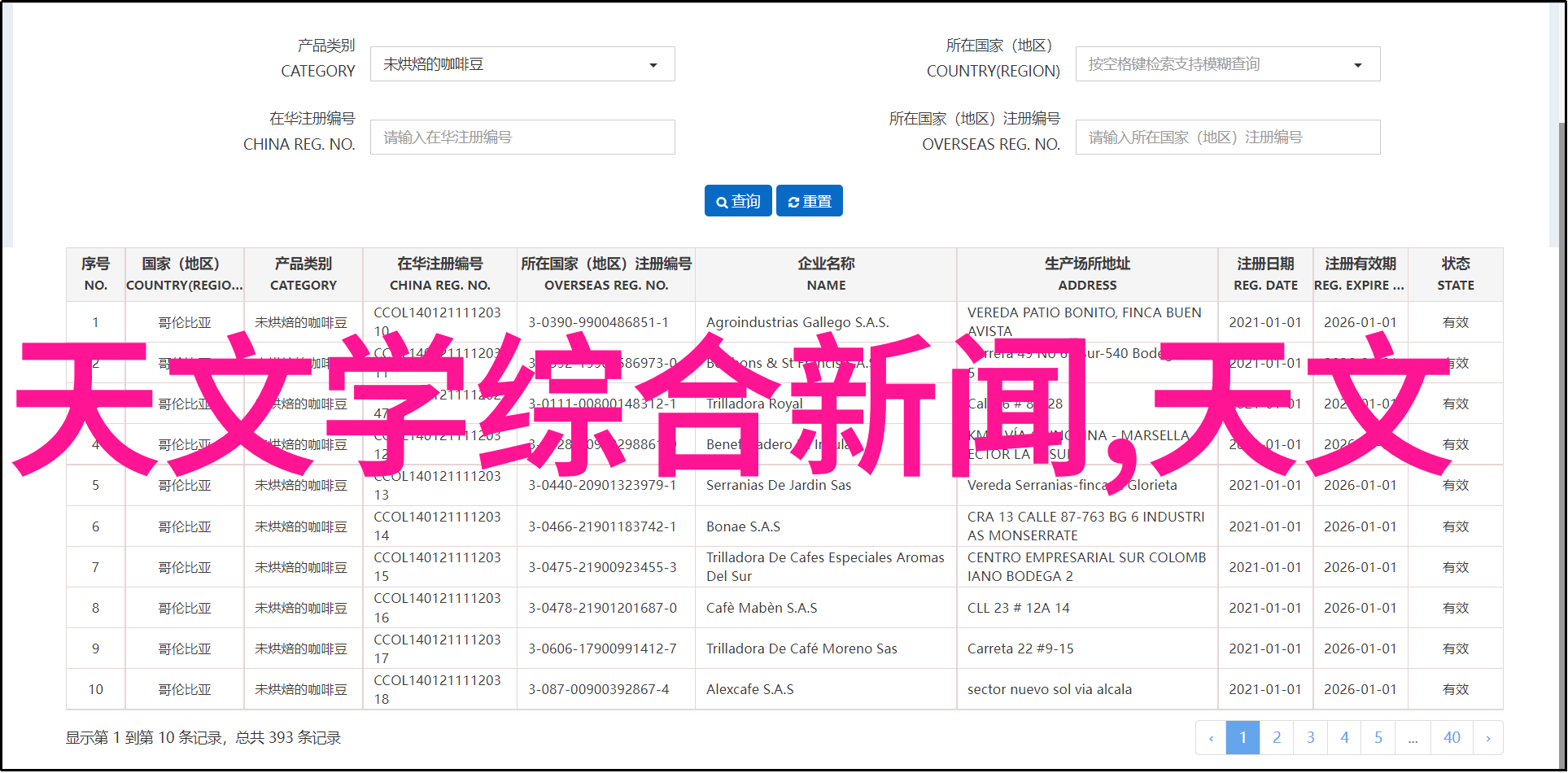Jump to page 5 of results
This screenshot has width=1568, height=773.
pyautogui.click(x=1378, y=738)
